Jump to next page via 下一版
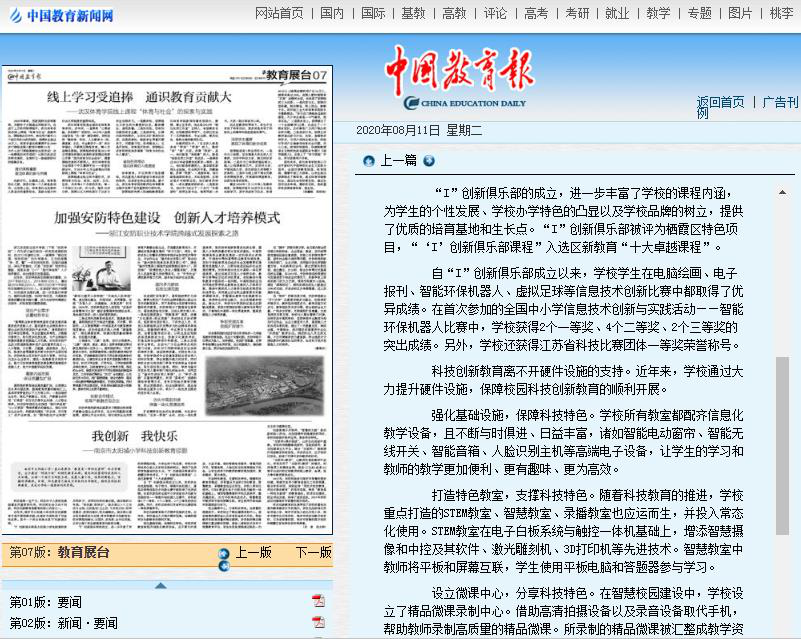801x639 pixels. click(x=312, y=552)
